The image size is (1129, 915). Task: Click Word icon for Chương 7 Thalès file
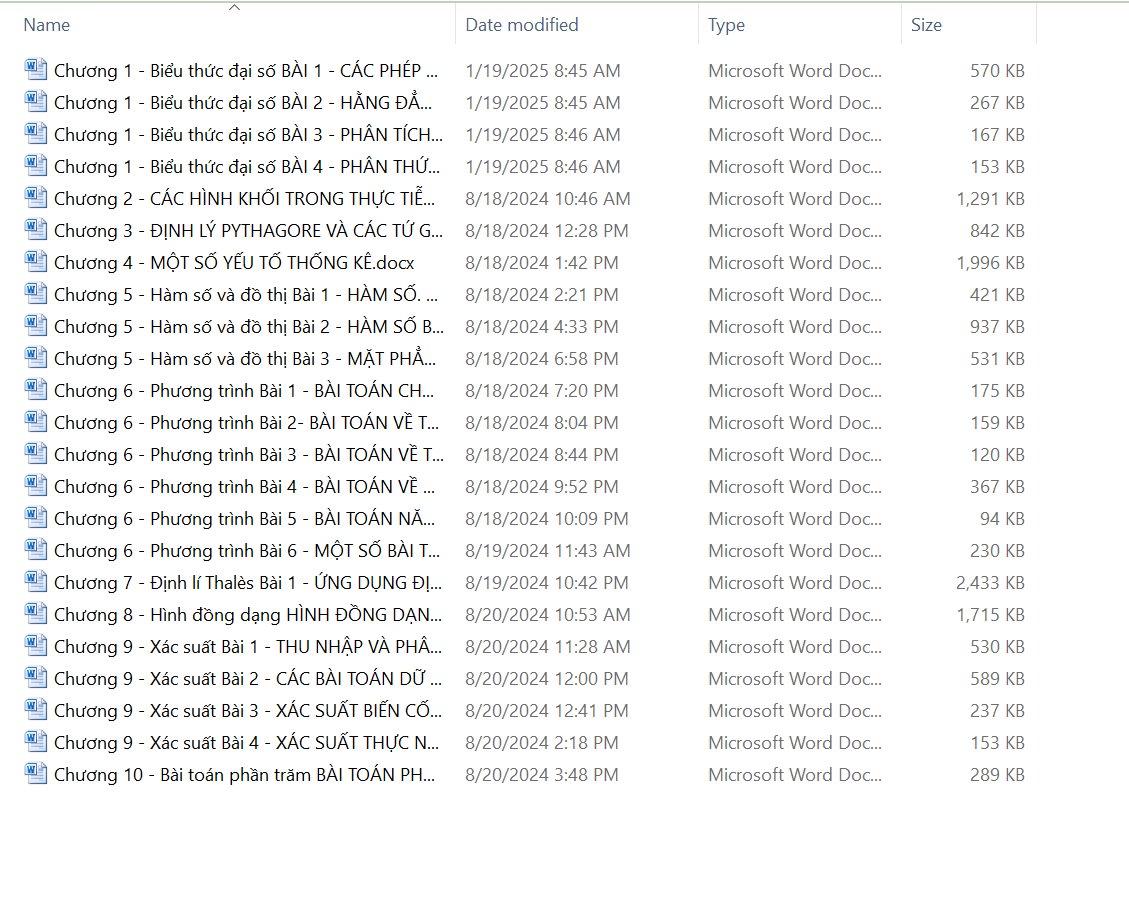click(36, 582)
